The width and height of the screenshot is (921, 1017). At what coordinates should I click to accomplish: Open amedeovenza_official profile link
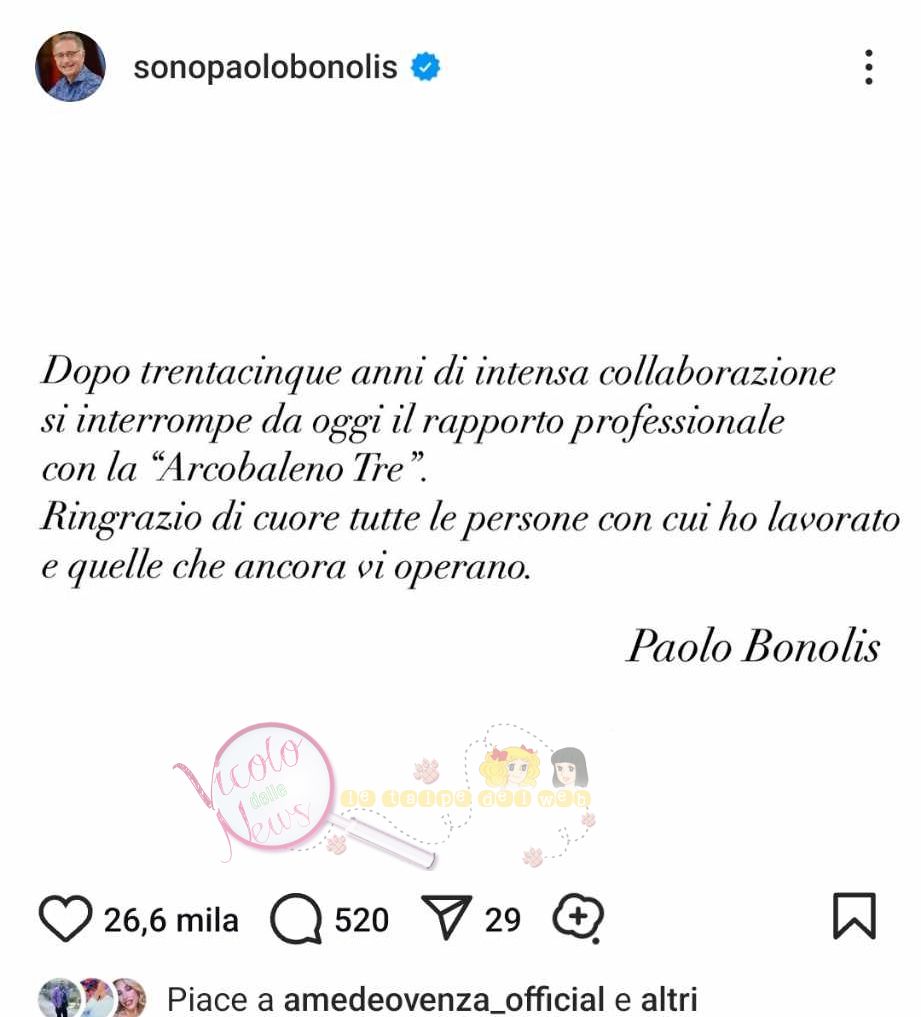(444, 999)
